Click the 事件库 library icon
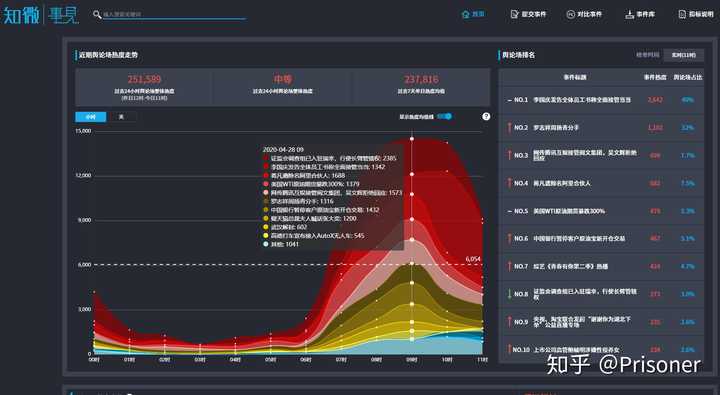Screen dimensions: 720x395 coord(630,15)
